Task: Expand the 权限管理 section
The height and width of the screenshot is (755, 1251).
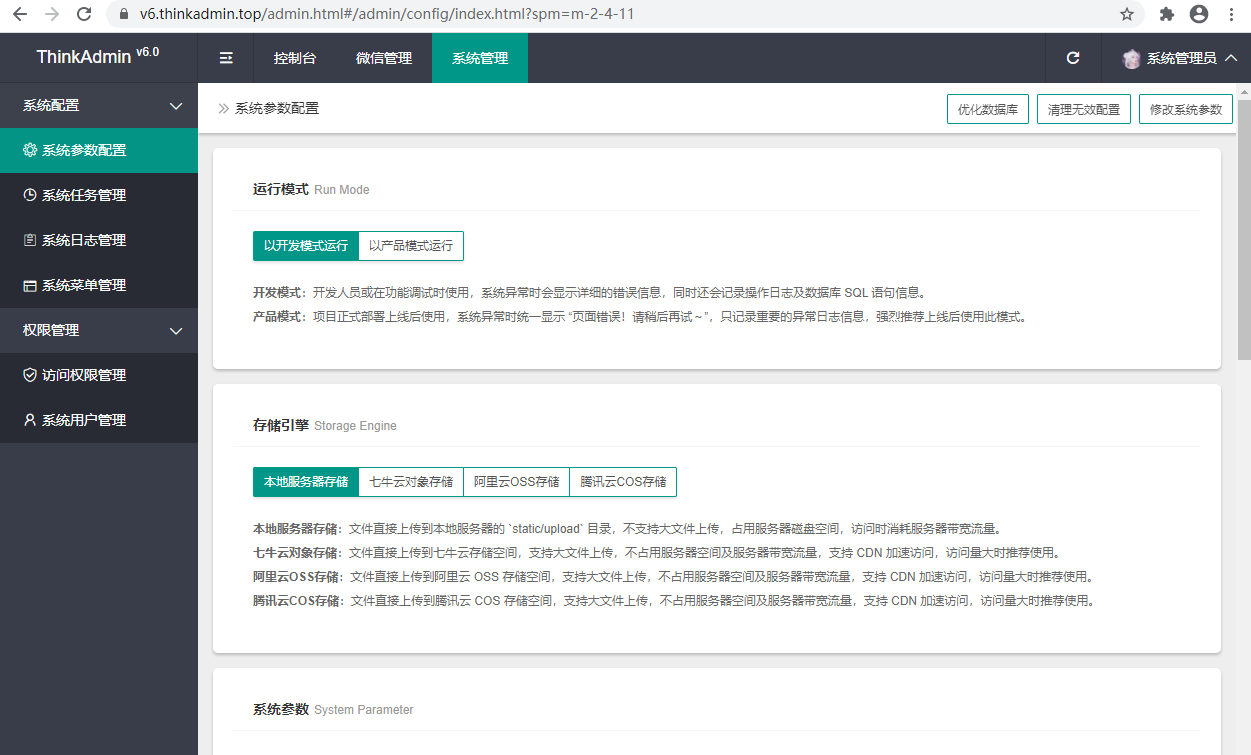Action: pyautogui.click(x=98, y=330)
